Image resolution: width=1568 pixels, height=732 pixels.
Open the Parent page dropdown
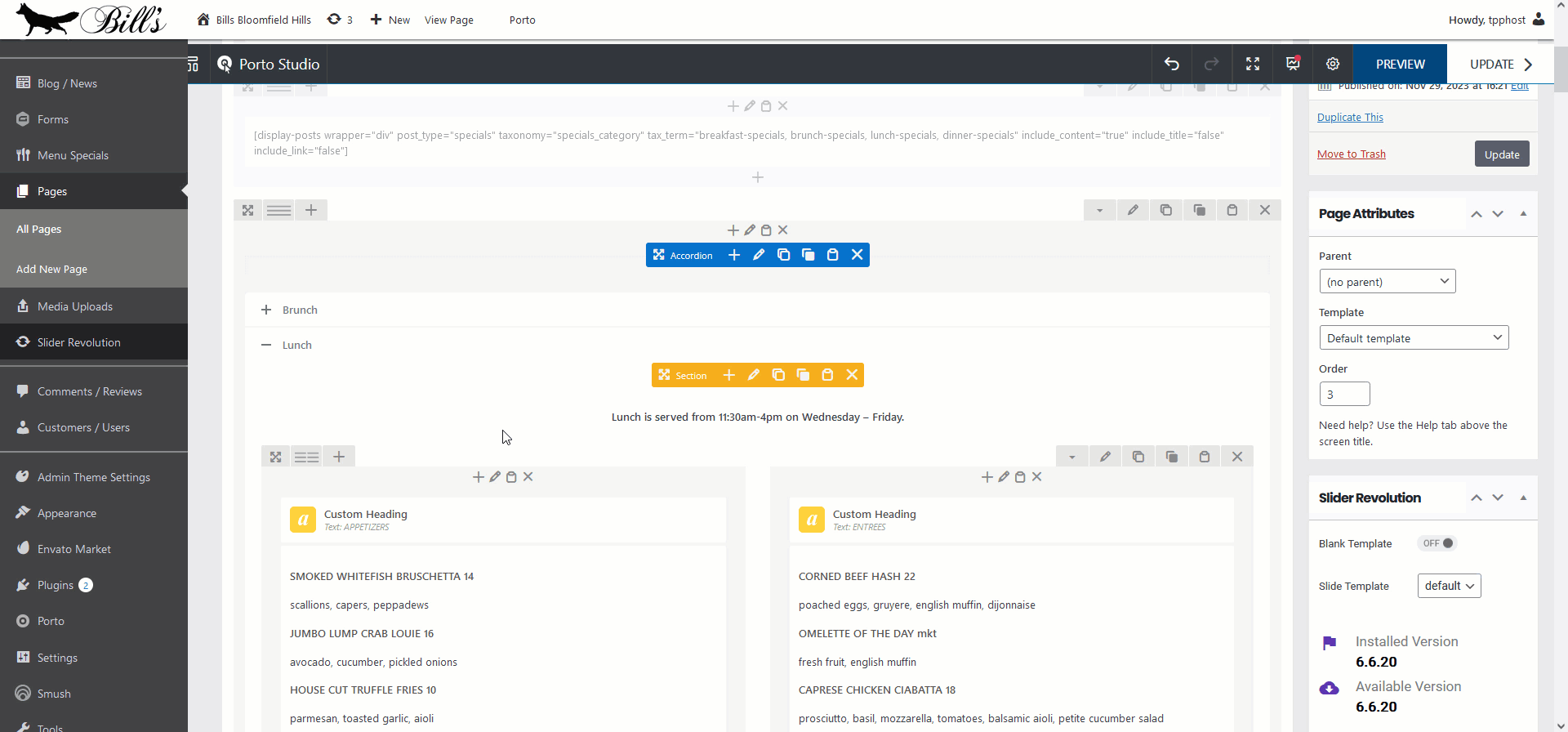(x=1388, y=282)
